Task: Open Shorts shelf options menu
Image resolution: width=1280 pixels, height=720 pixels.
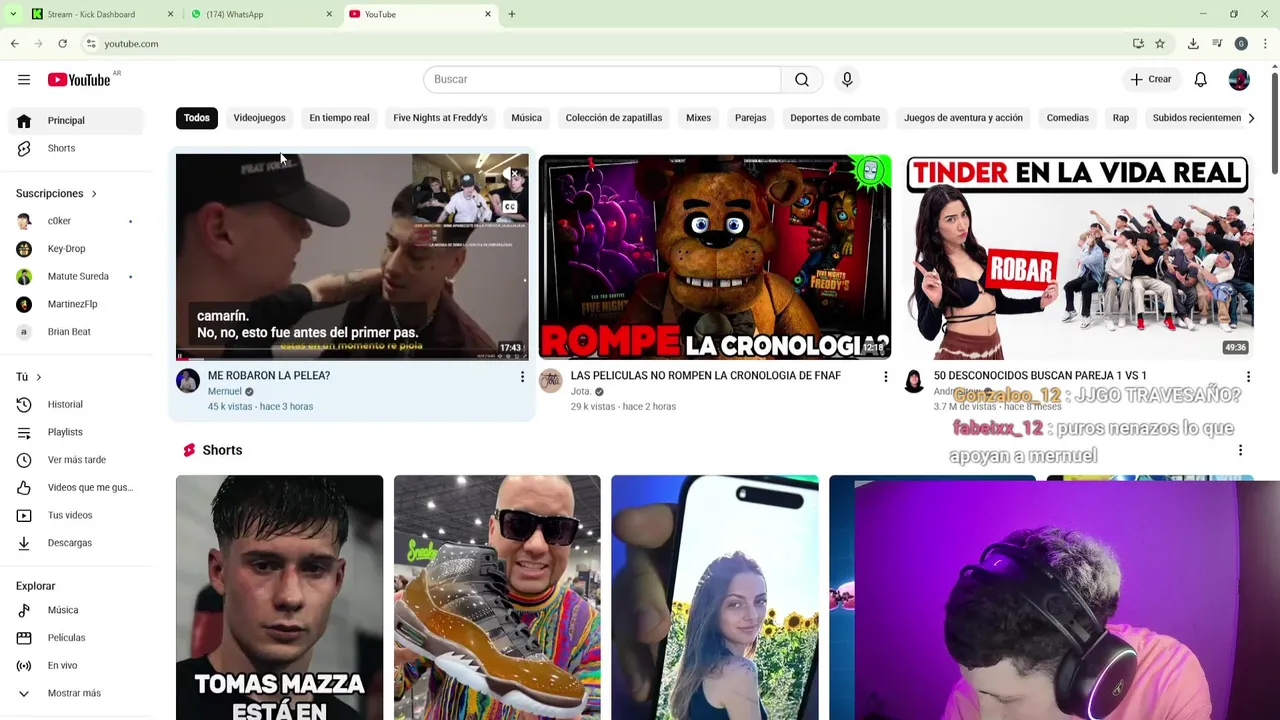Action: click(1240, 451)
